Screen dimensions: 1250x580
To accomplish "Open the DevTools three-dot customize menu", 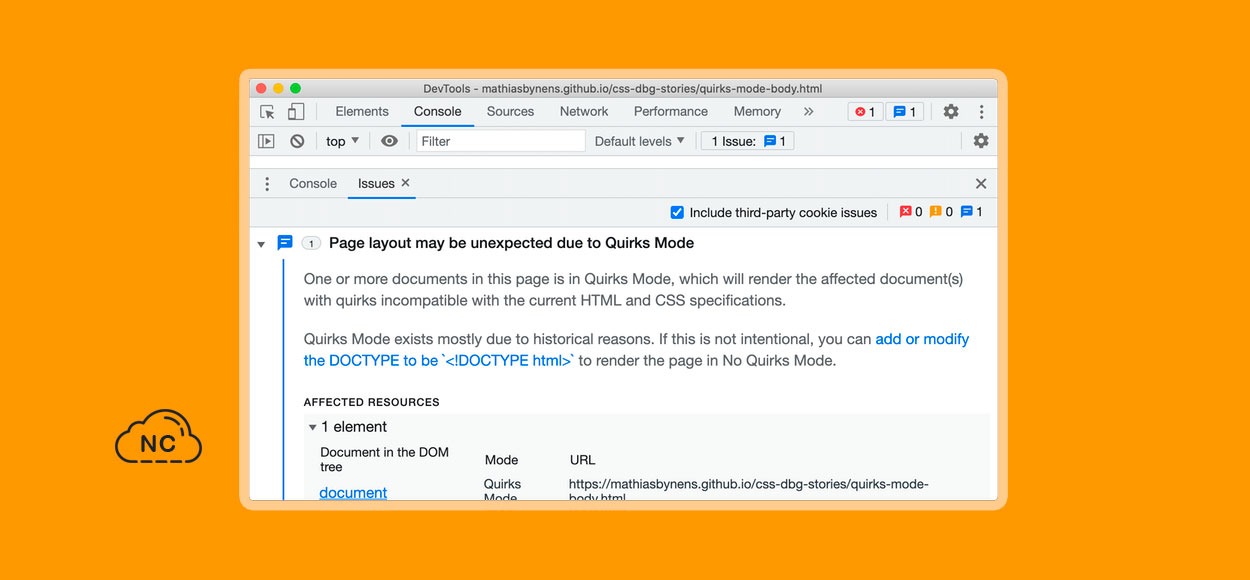I will click(981, 112).
